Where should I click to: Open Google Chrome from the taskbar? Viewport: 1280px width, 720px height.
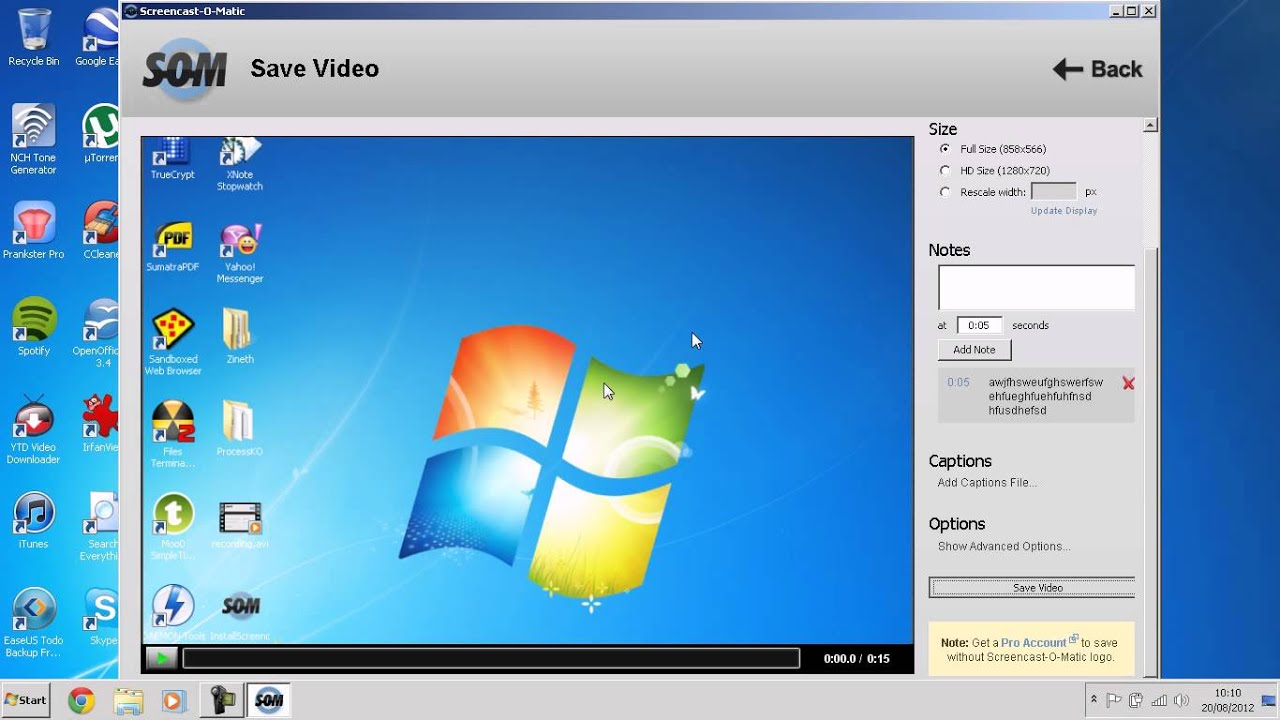(x=81, y=701)
